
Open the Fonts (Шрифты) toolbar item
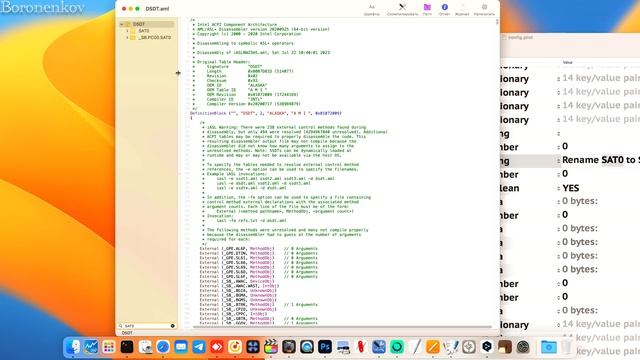coord(371,9)
